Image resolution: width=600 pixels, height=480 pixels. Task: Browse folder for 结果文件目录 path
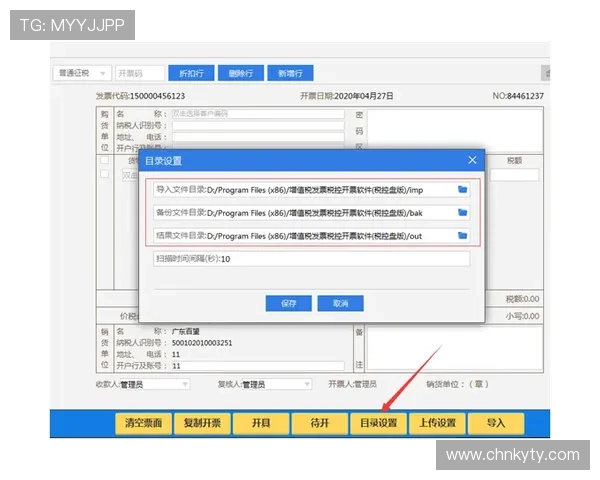point(462,235)
